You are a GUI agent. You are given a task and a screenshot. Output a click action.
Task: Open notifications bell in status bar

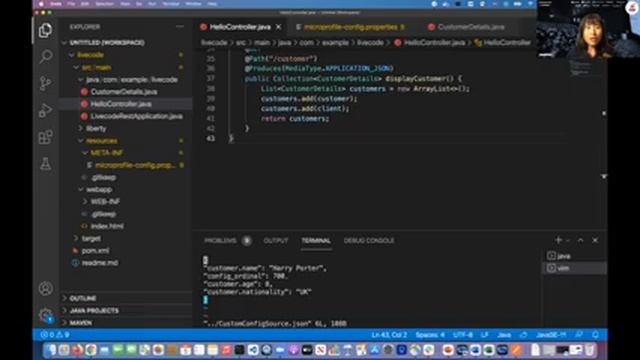(x=596, y=335)
